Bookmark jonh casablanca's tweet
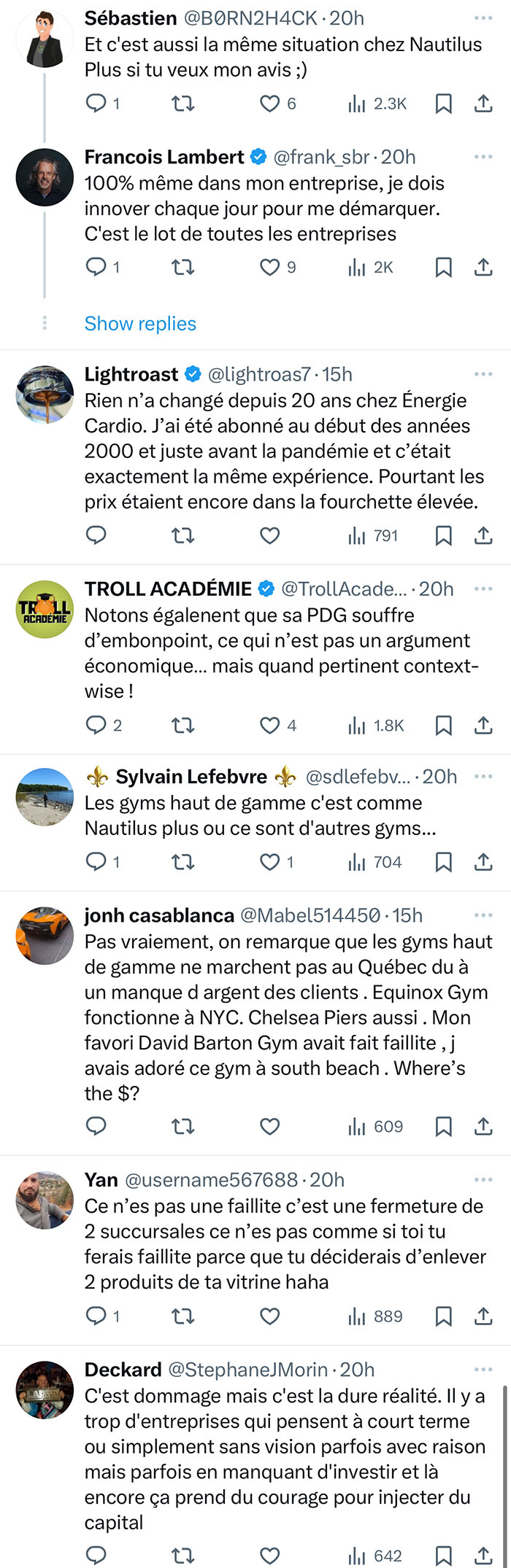 [443, 1127]
